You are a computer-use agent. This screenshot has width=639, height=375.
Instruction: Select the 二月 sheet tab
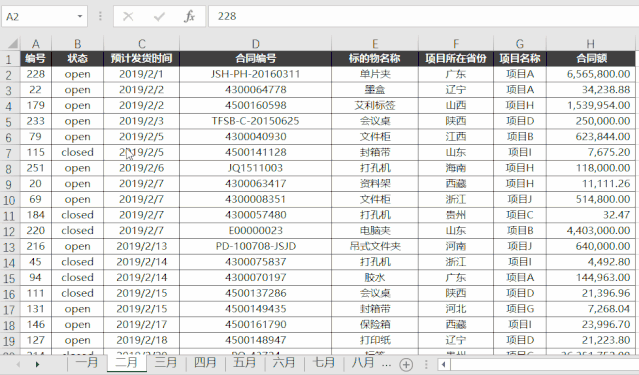point(127,362)
